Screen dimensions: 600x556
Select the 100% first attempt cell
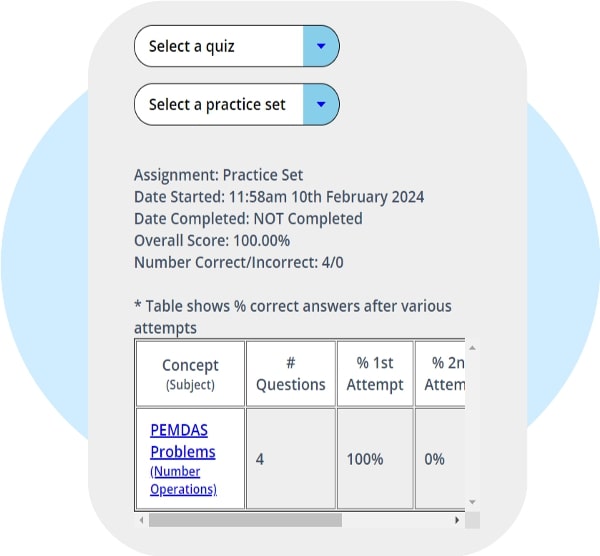tap(365, 459)
